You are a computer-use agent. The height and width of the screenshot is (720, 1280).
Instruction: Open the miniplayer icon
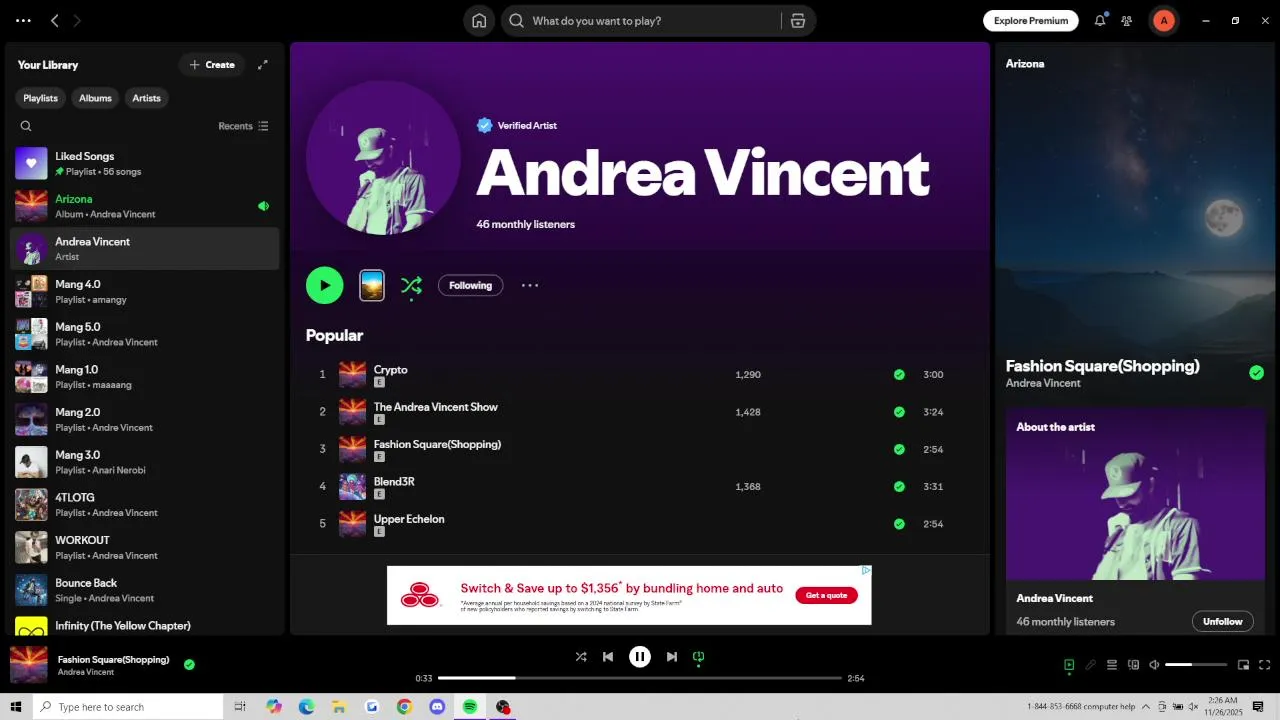[1244, 665]
